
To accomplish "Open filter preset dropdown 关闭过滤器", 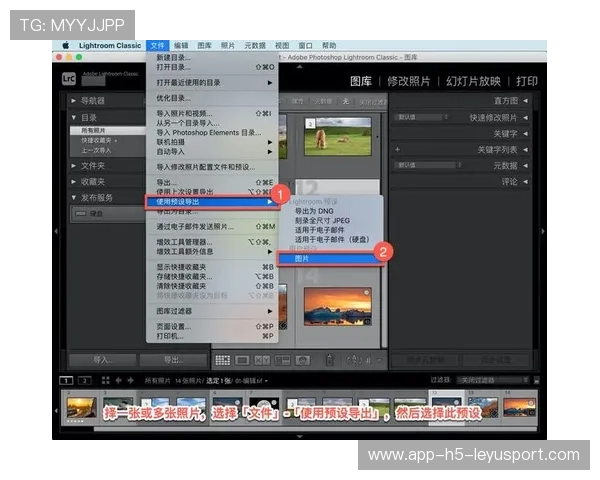I will click(x=493, y=380).
